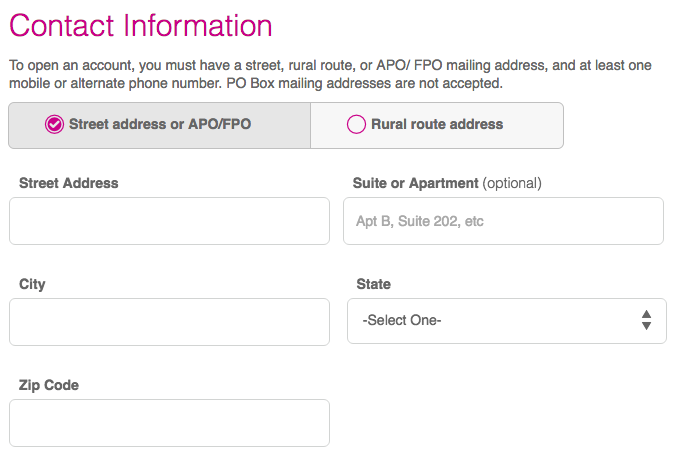Image resolution: width=691 pixels, height=460 pixels.
Task: Click the 'State' field label
Action: point(374,284)
